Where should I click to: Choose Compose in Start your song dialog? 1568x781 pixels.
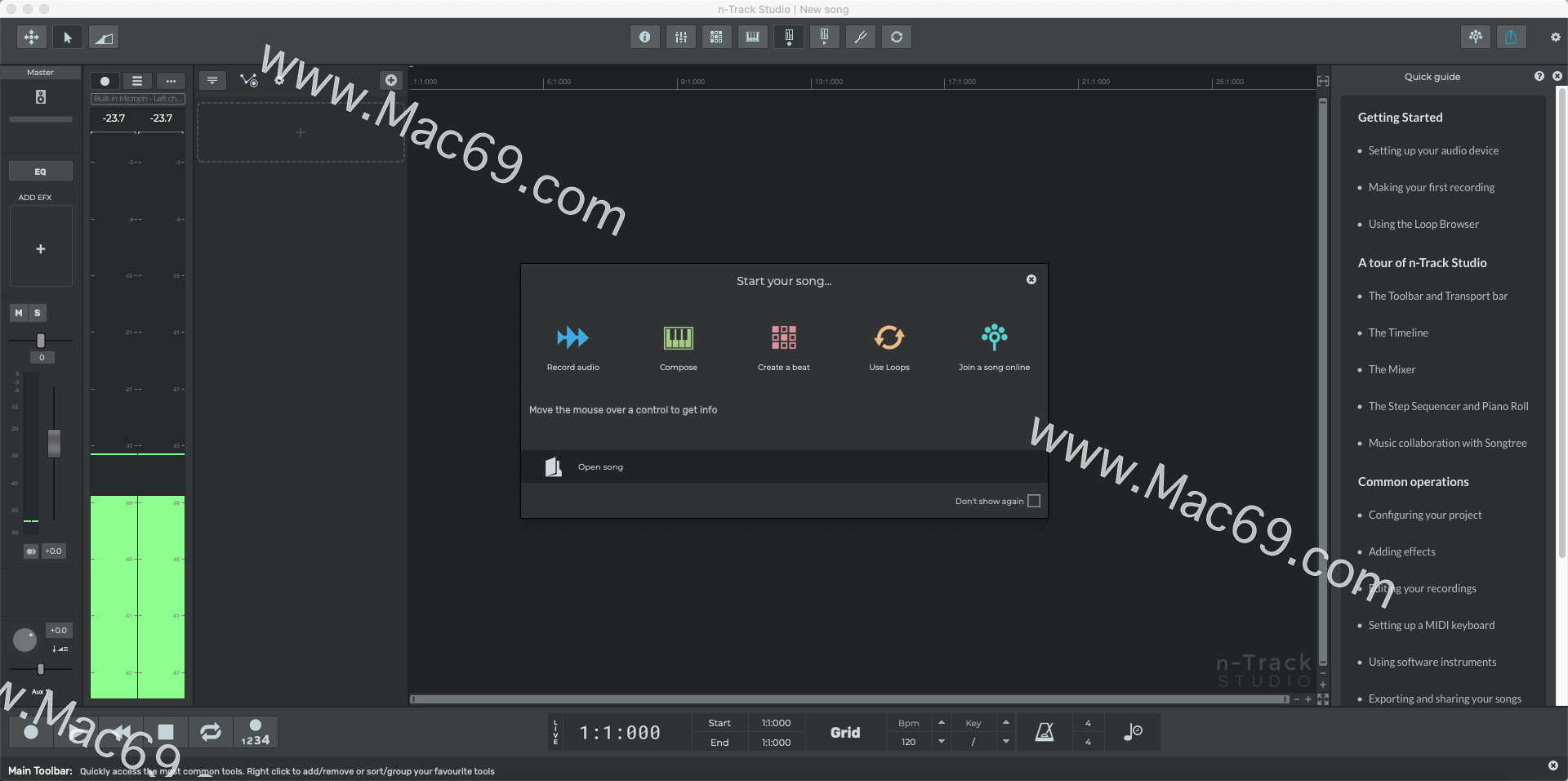coord(678,347)
